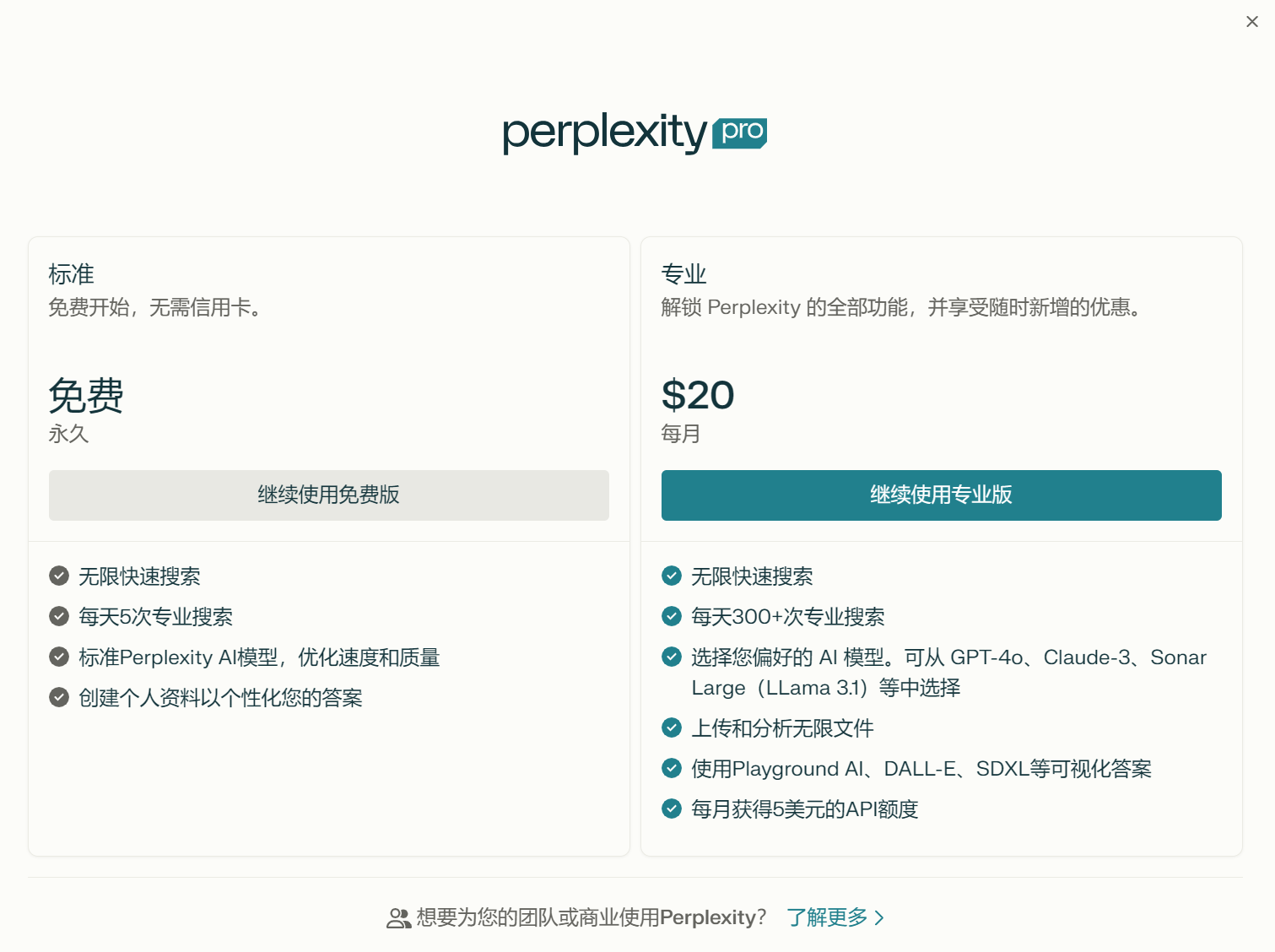Click the team users icon beside the business prompt
1275x952 pixels.
click(x=398, y=918)
